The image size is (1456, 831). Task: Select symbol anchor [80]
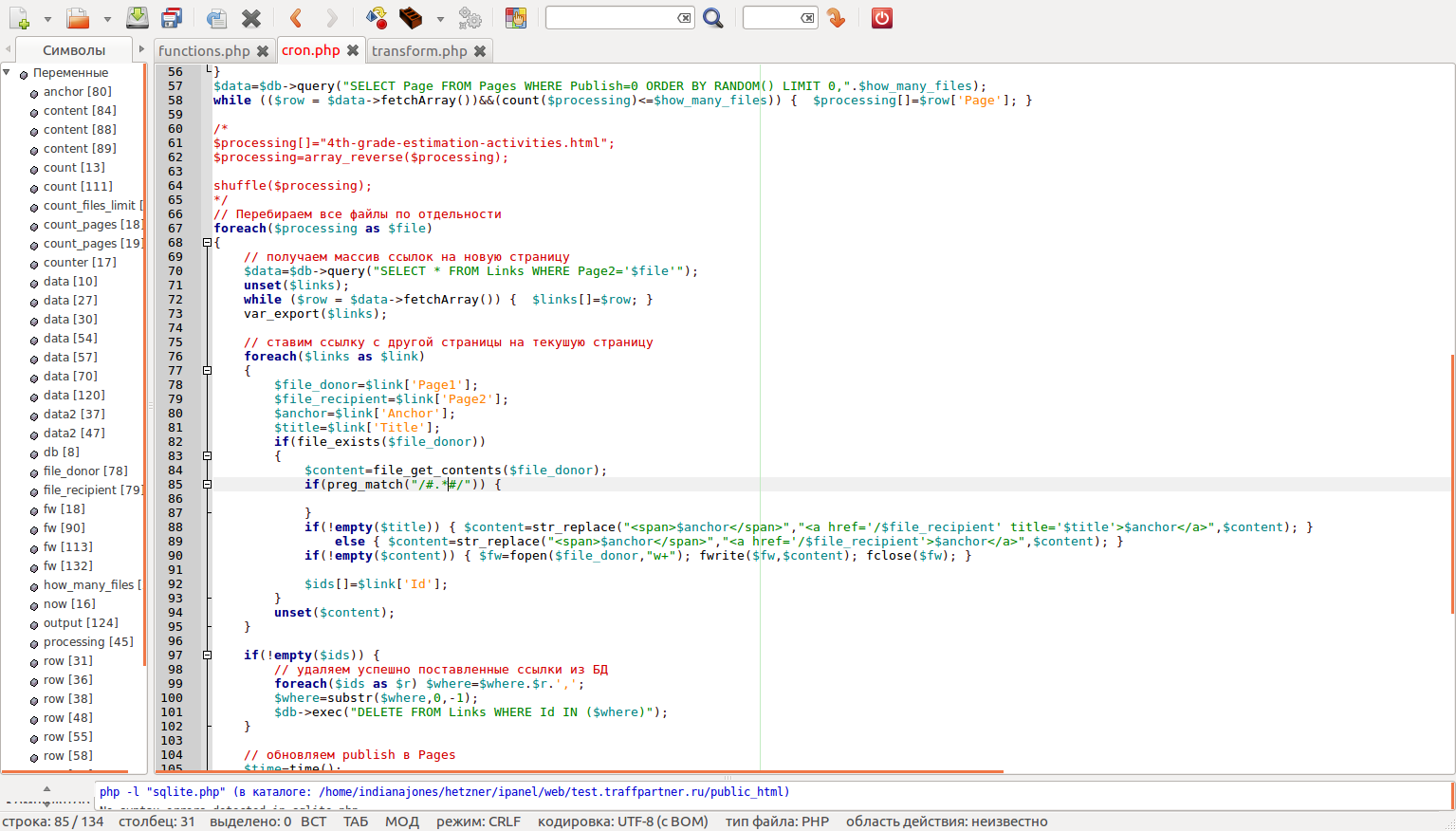click(x=77, y=92)
